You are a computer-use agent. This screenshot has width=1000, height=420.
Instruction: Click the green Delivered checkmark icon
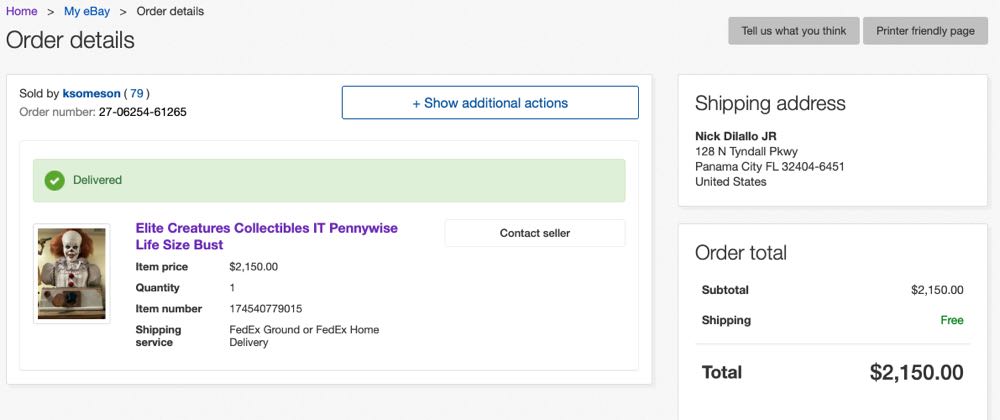(55, 181)
